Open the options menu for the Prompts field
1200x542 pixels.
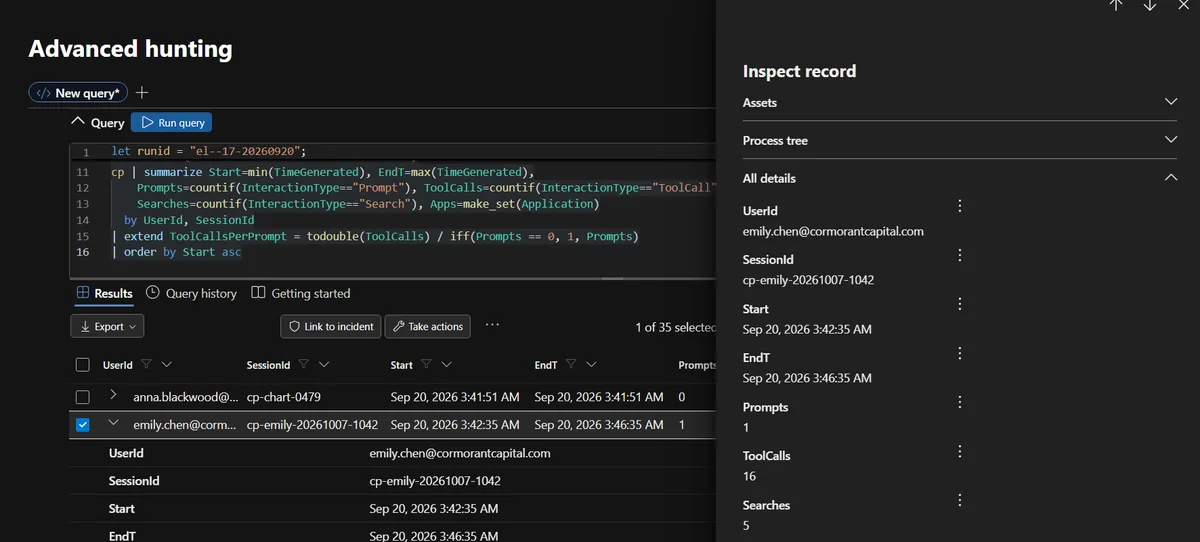[960, 402]
